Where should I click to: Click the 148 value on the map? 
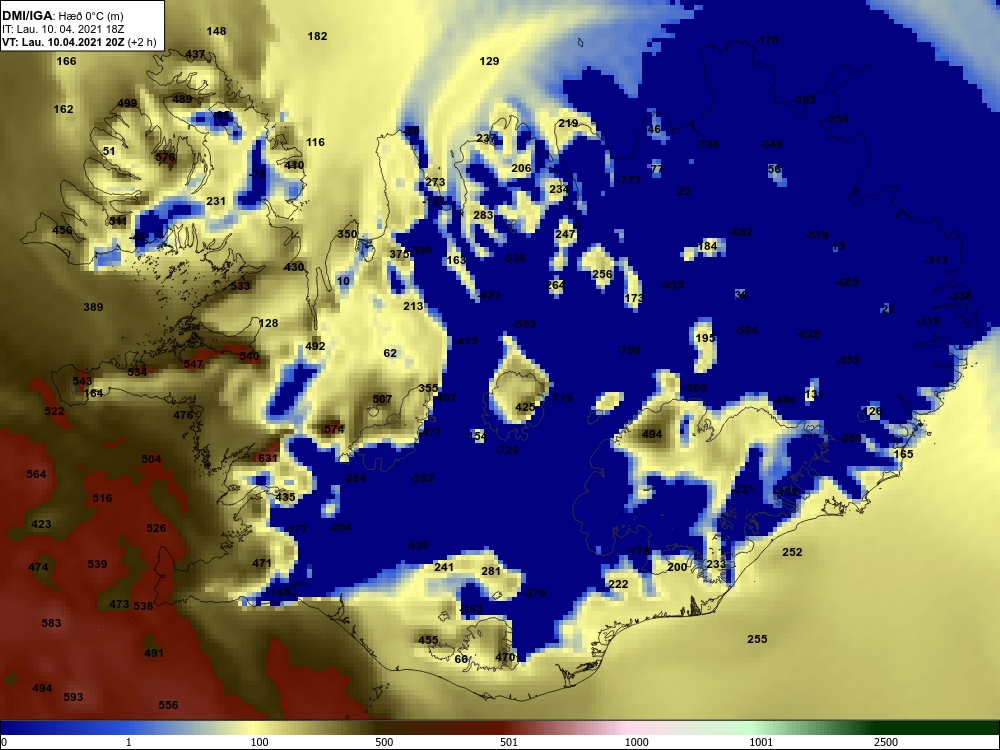click(216, 31)
